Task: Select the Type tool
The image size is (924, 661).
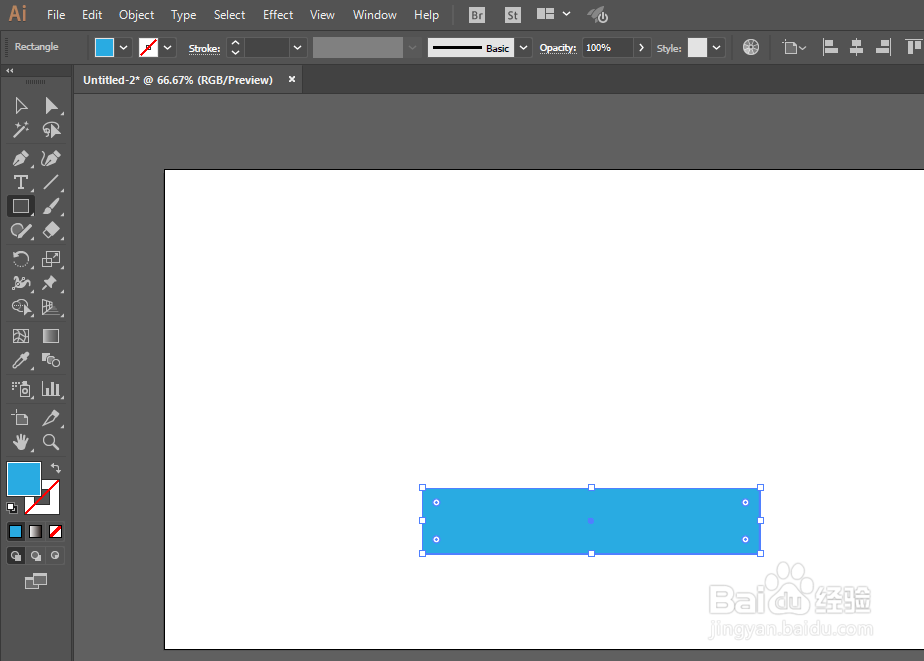Action: (x=21, y=183)
